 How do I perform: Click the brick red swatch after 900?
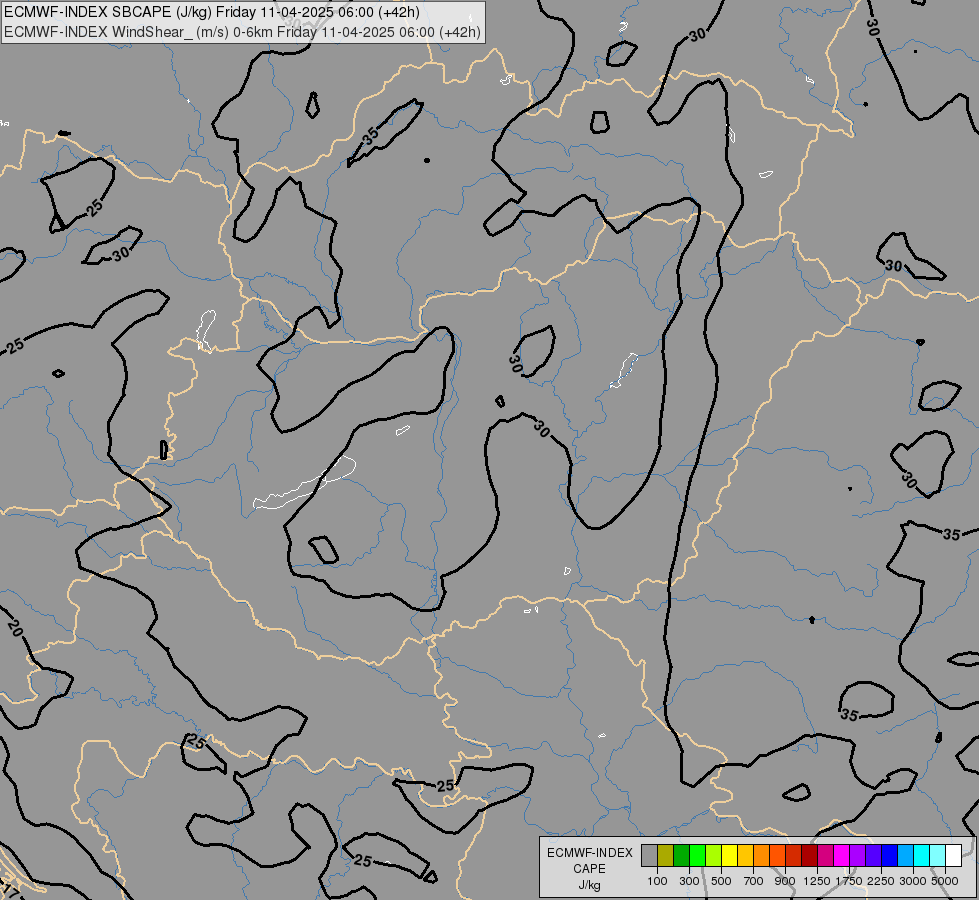794,856
